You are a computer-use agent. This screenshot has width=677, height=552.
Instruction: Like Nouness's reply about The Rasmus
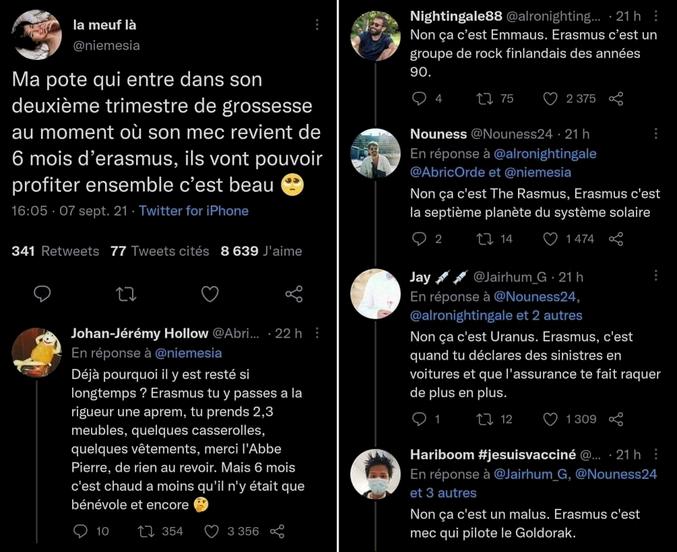[551, 238]
